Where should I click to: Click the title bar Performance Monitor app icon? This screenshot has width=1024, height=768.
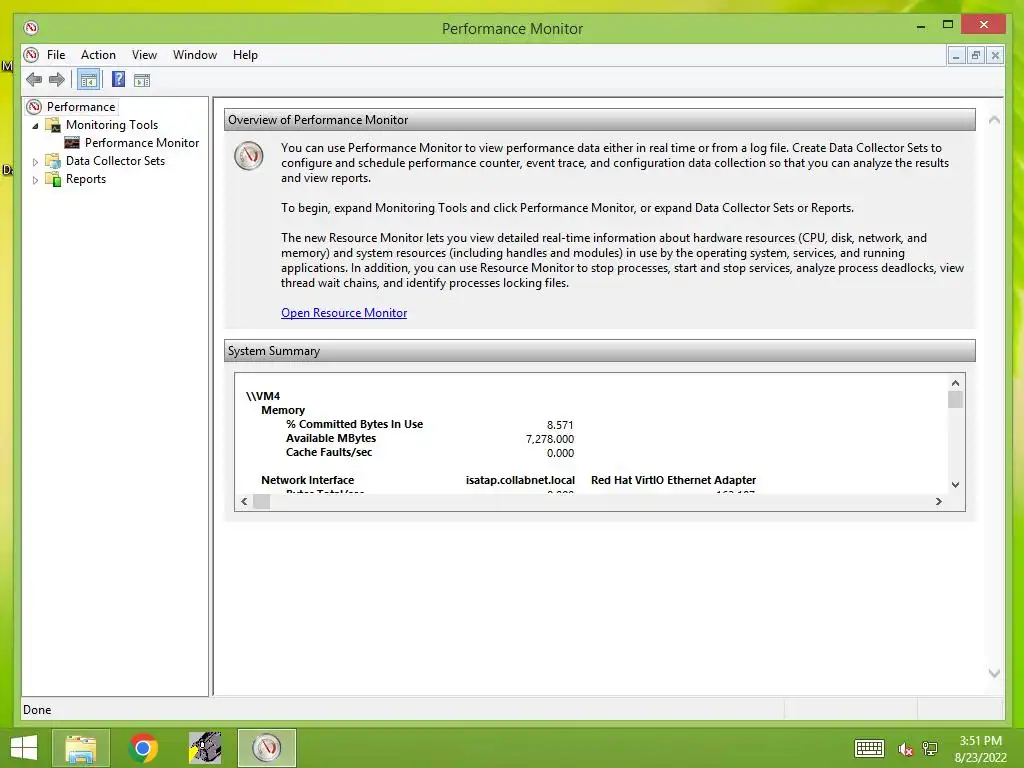[x=31, y=28]
